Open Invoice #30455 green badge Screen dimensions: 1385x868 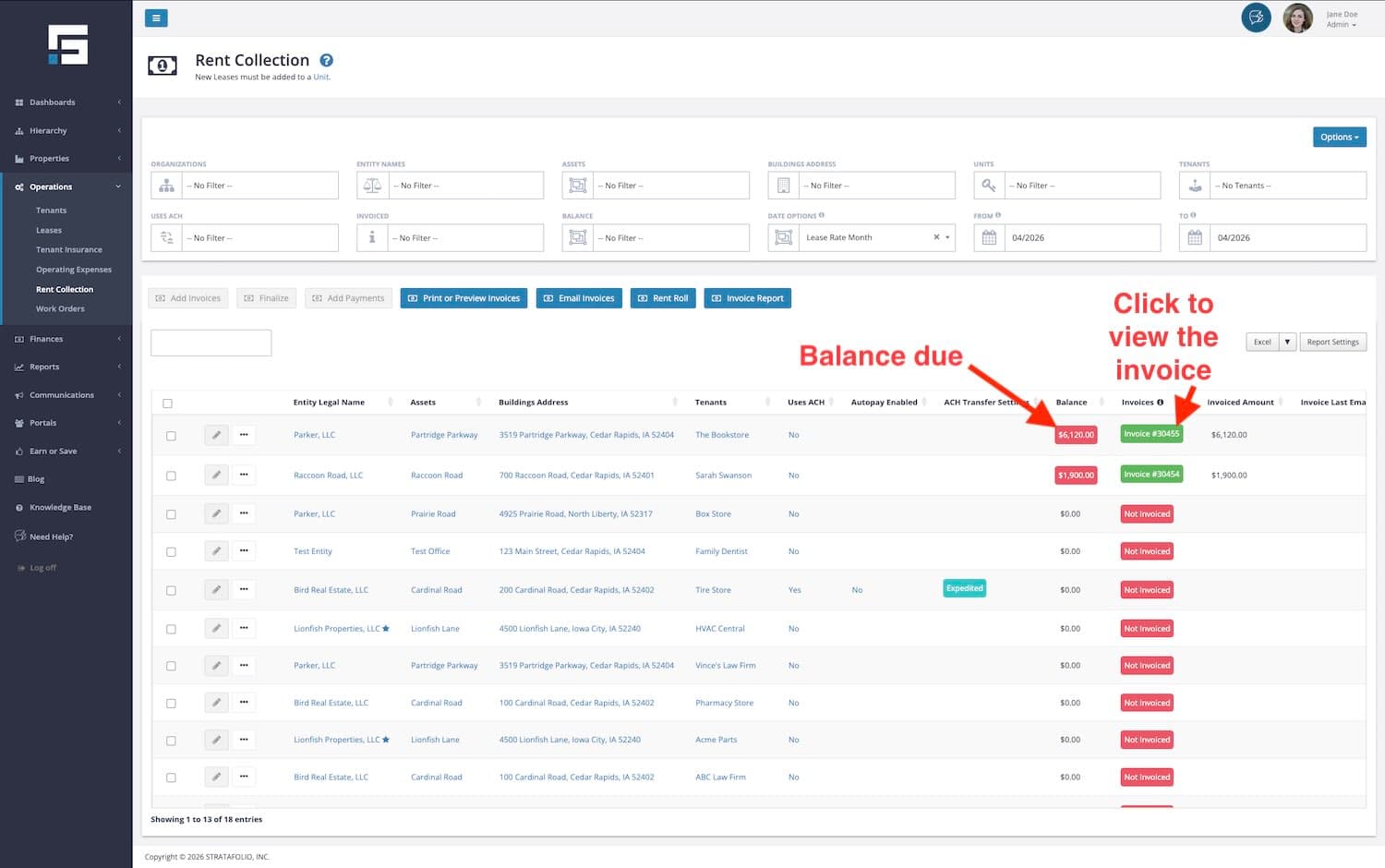(1150, 434)
